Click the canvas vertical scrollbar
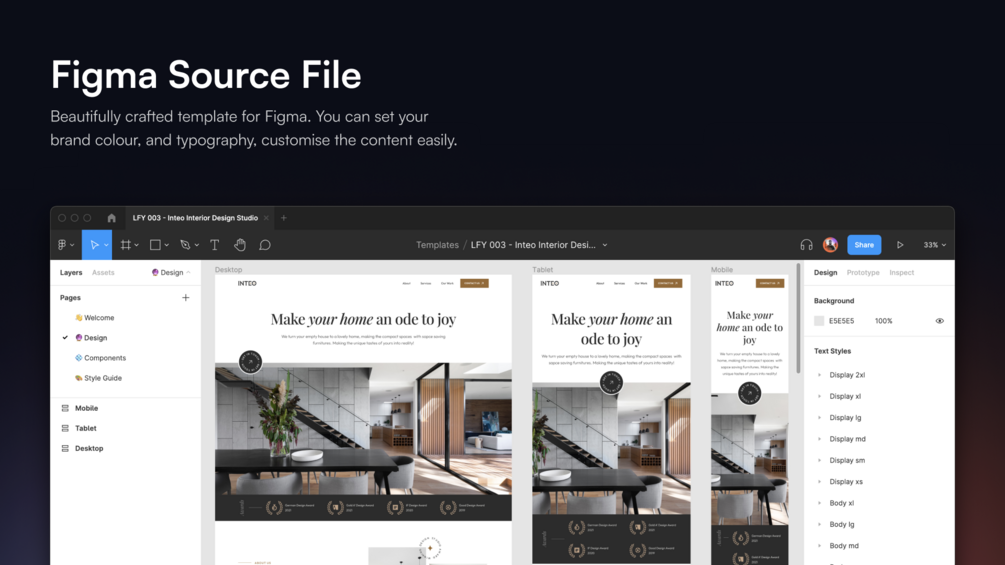The height and width of the screenshot is (565, 1005). (x=798, y=318)
